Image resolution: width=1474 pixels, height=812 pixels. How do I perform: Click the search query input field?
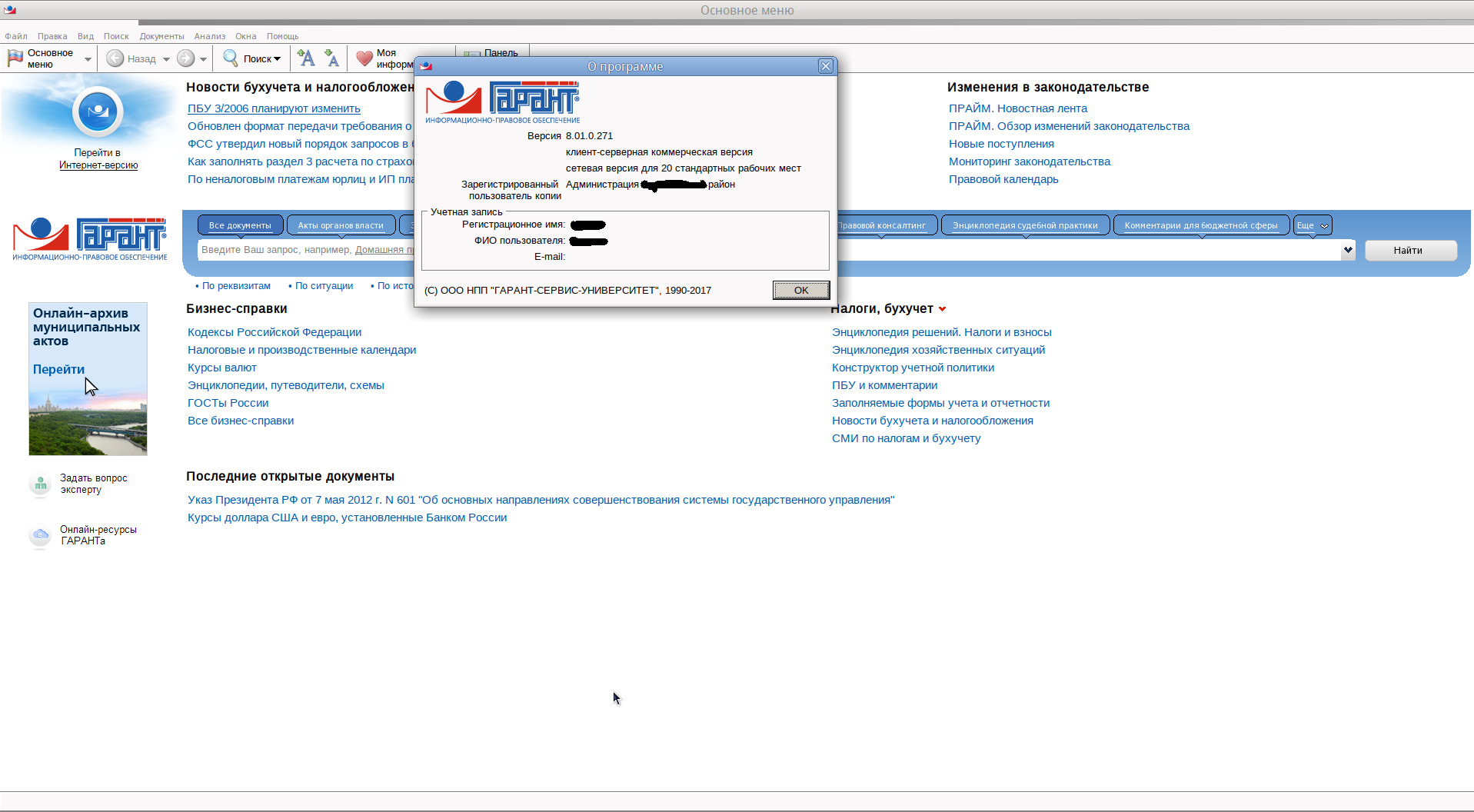pyautogui.click(x=769, y=250)
